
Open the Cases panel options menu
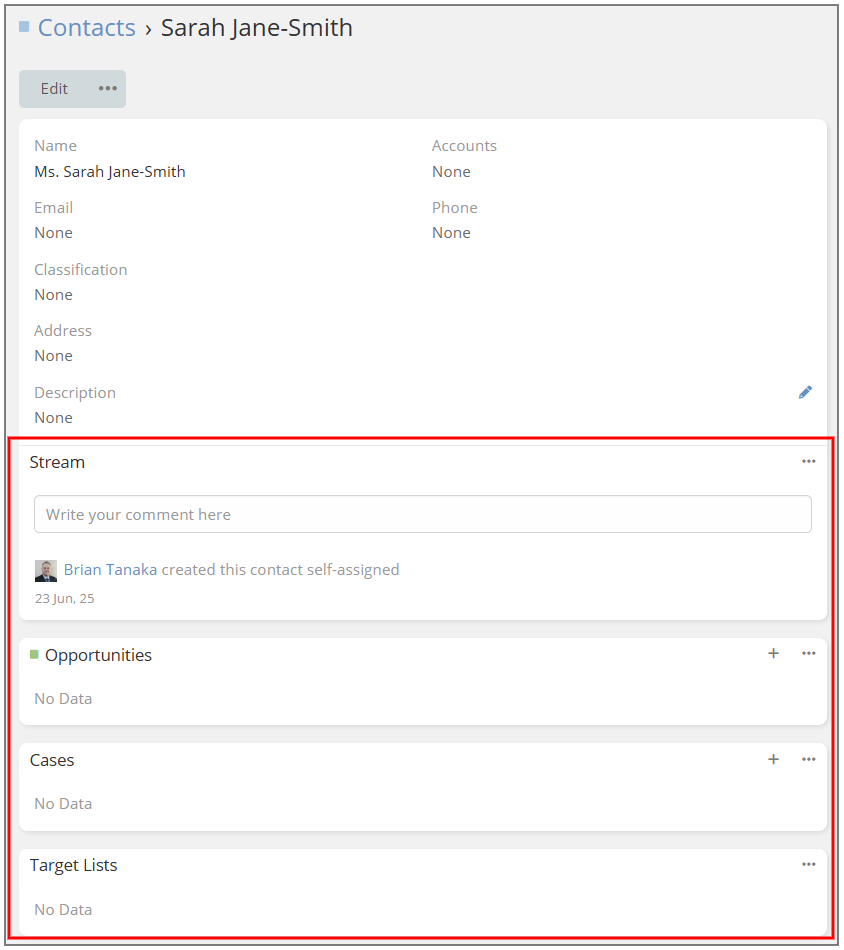[x=808, y=759]
